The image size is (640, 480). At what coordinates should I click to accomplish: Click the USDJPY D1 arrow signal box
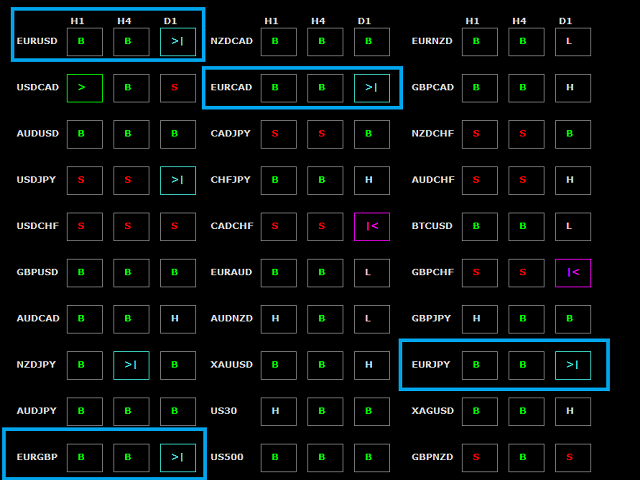(x=178, y=180)
